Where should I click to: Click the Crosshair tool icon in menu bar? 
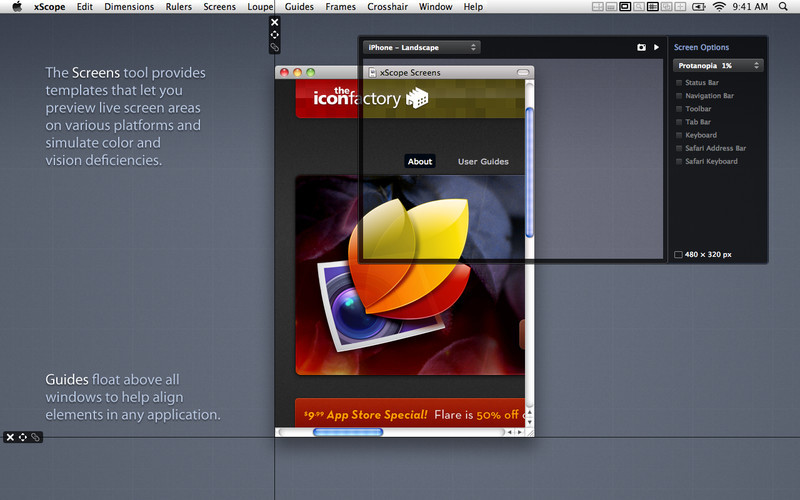(680, 7)
